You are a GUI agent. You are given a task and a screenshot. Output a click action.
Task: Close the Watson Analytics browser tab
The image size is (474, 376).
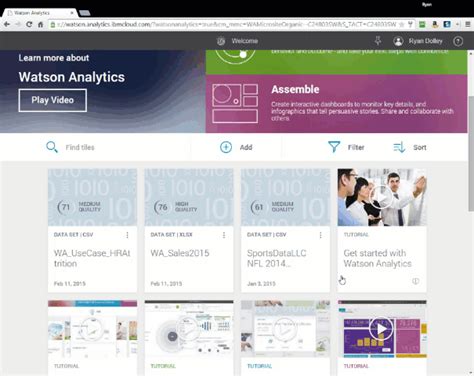[x=72, y=13]
